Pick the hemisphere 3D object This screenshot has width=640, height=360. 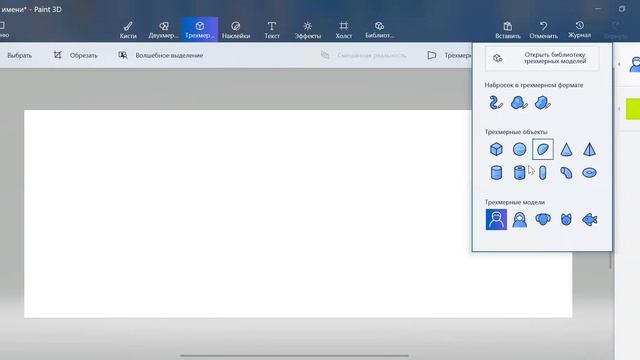(542, 149)
